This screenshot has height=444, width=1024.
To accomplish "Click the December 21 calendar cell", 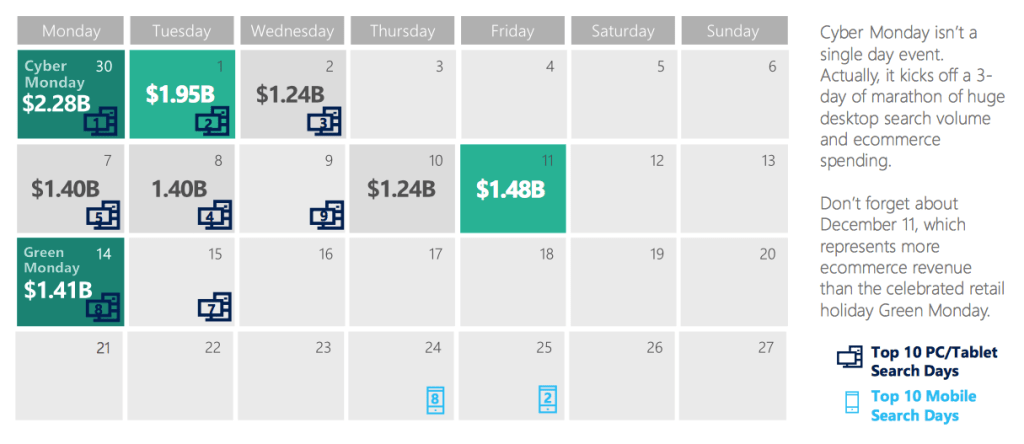I will tap(71, 376).
